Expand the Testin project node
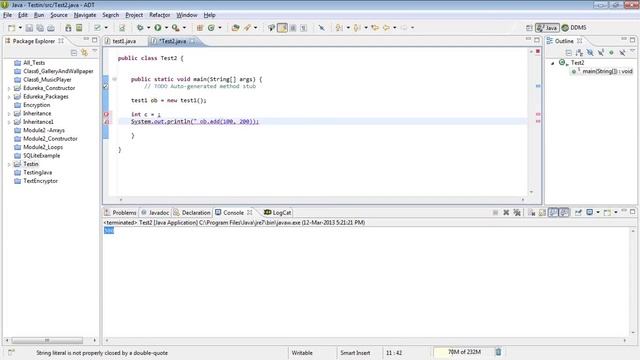 click(x=9, y=164)
